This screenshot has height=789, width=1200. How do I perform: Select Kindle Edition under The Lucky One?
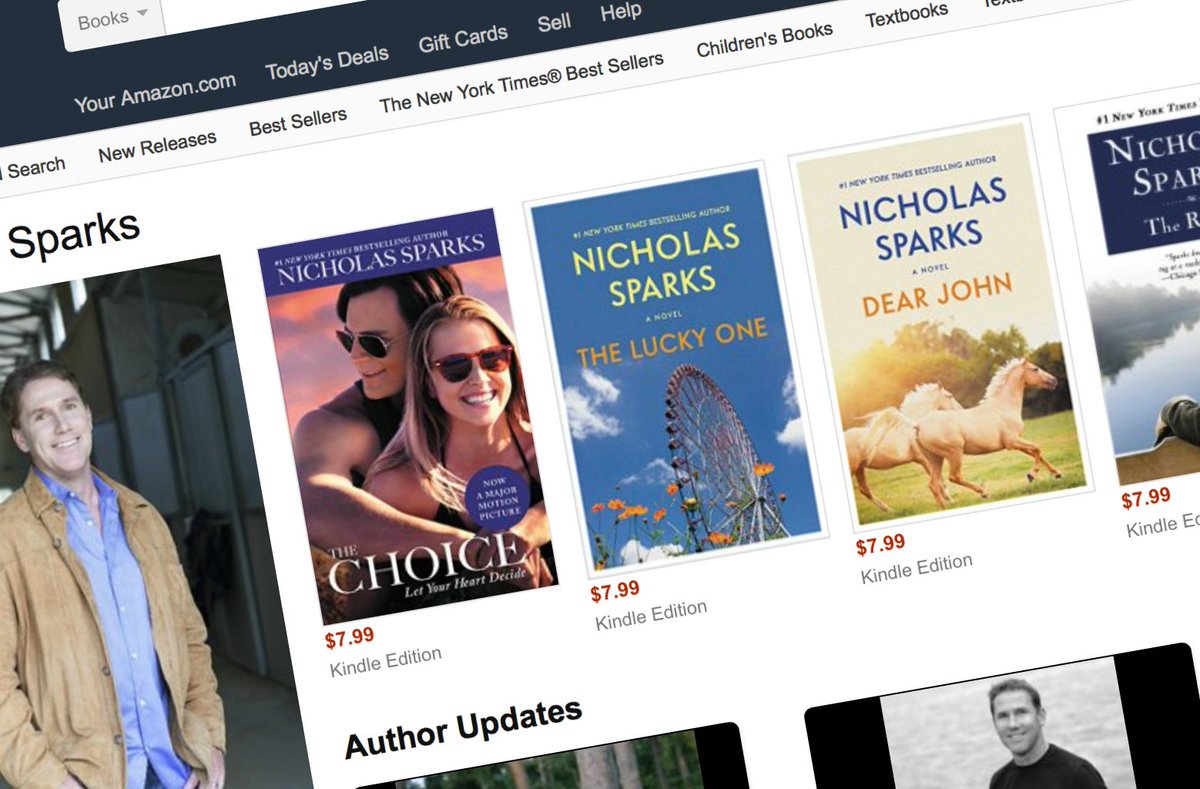tap(651, 615)
